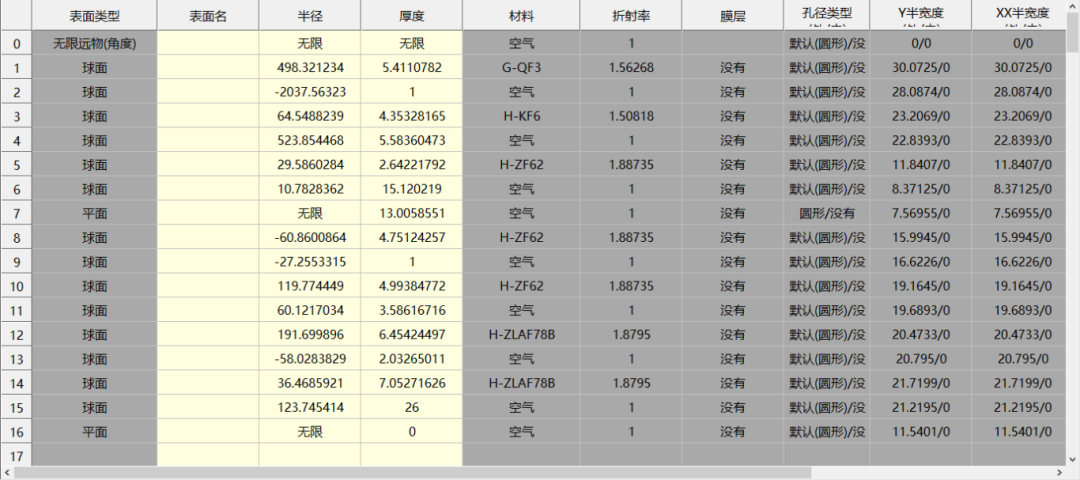Click material cell G-QF3

click(x=521, y=67)
